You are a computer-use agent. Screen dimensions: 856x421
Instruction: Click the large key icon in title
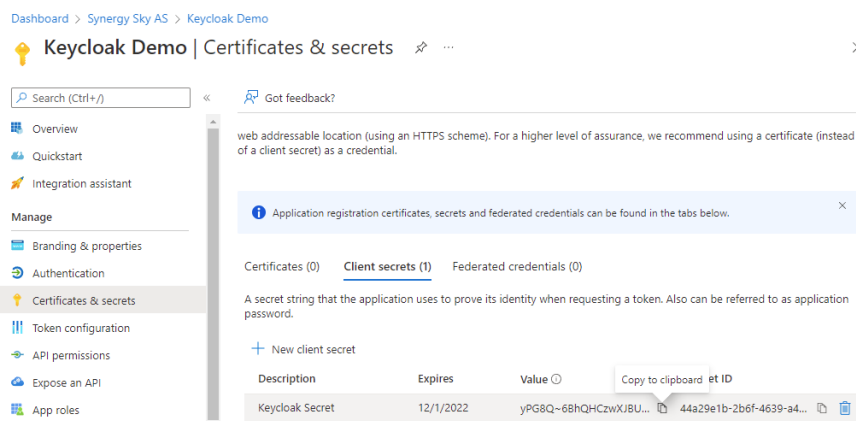coord(22,54)
